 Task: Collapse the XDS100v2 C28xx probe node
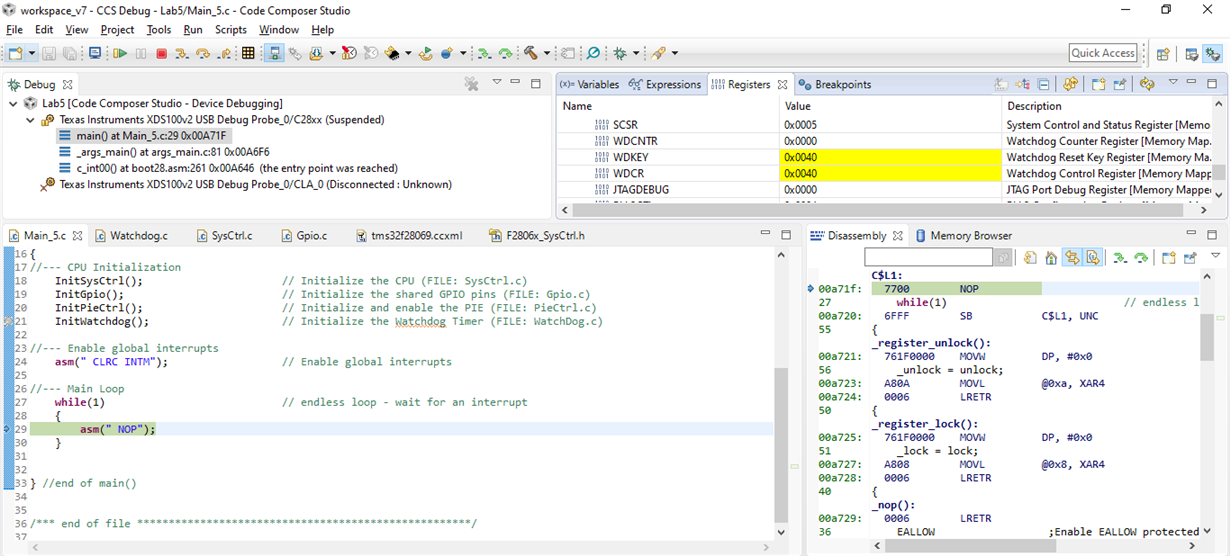(x=30, y=120)
